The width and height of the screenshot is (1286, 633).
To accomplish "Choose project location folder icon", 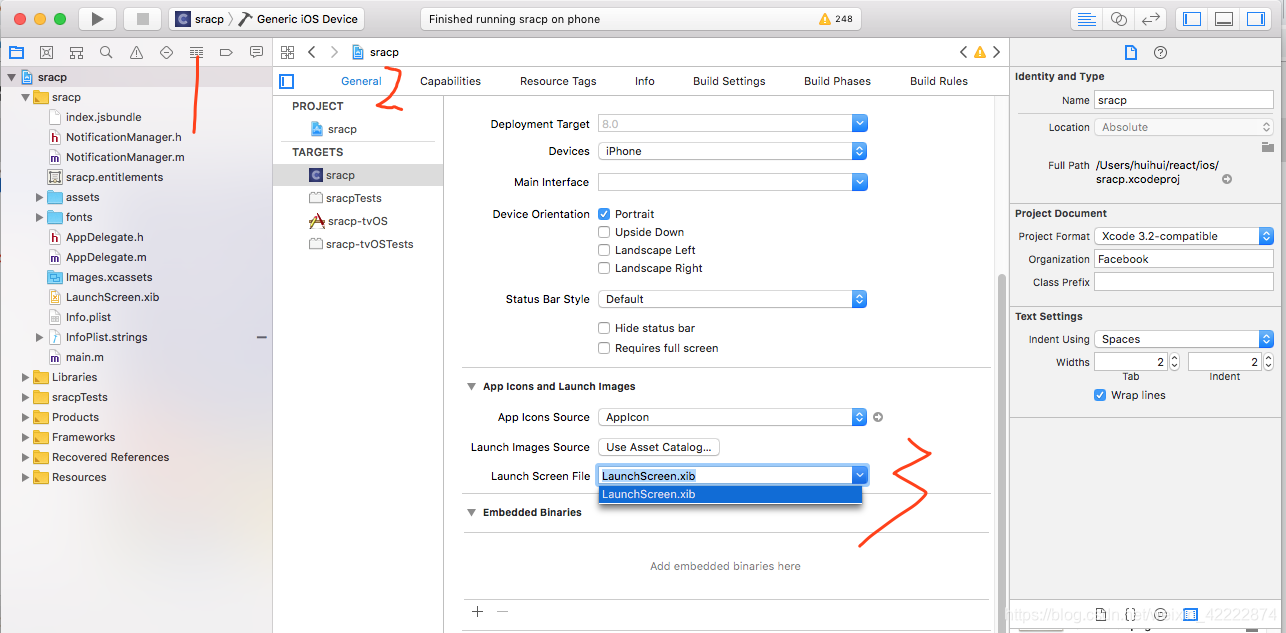I will point(1267,147).
